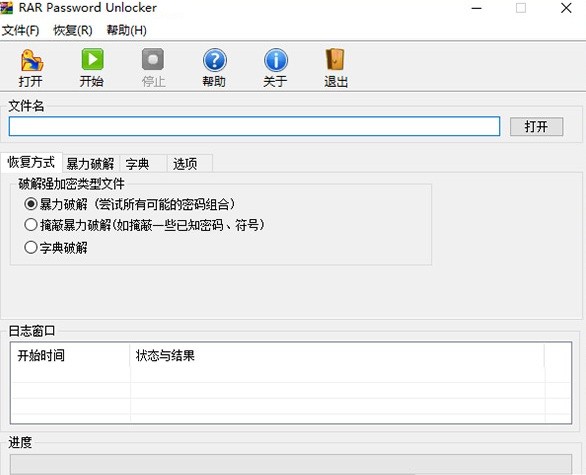Select the 暴力破解 brute-force radio option
Image resolution: width=586 pixels, height=475 pixels.
click(x=31, y=204)
